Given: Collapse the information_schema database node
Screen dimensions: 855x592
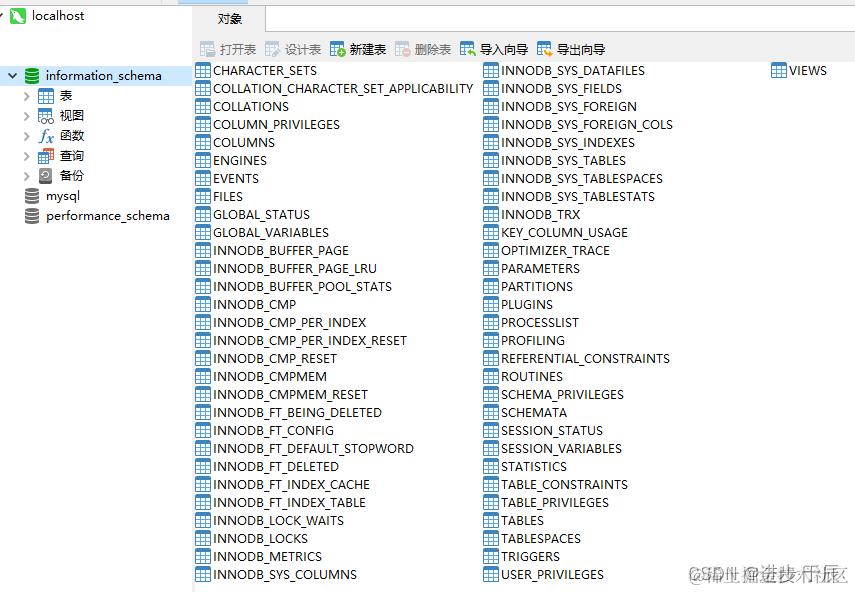Looking at the screenshot, I should (x=13, y=76).
